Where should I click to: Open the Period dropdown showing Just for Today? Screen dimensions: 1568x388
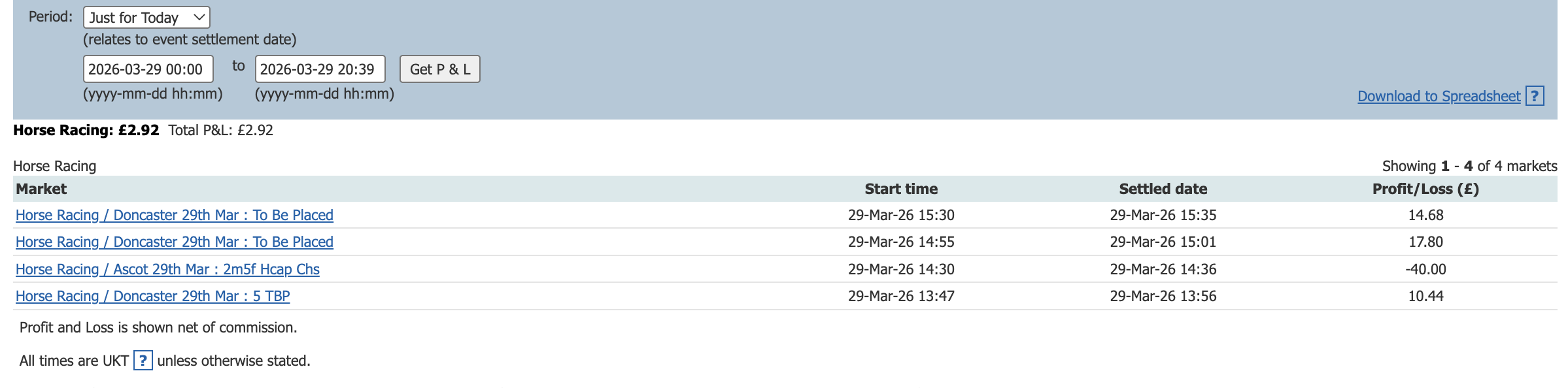[x=146, y=18]
